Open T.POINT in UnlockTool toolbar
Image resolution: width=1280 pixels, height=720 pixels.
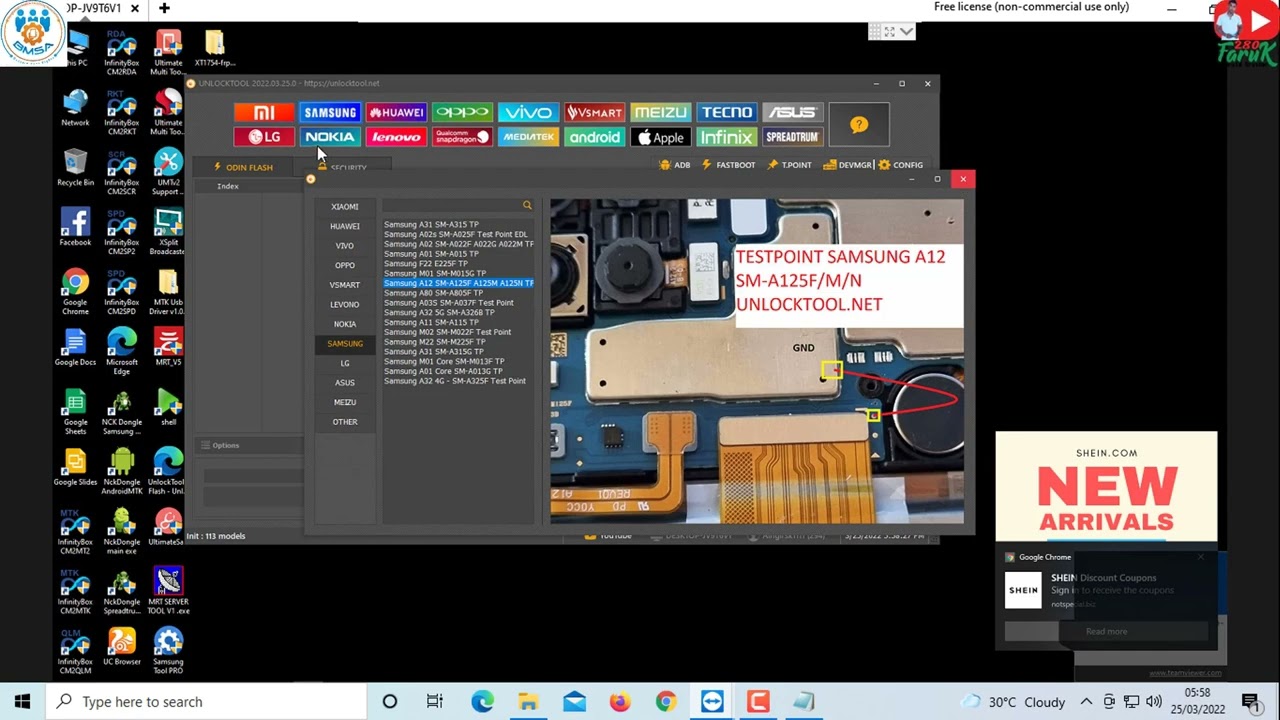point(790,165)
